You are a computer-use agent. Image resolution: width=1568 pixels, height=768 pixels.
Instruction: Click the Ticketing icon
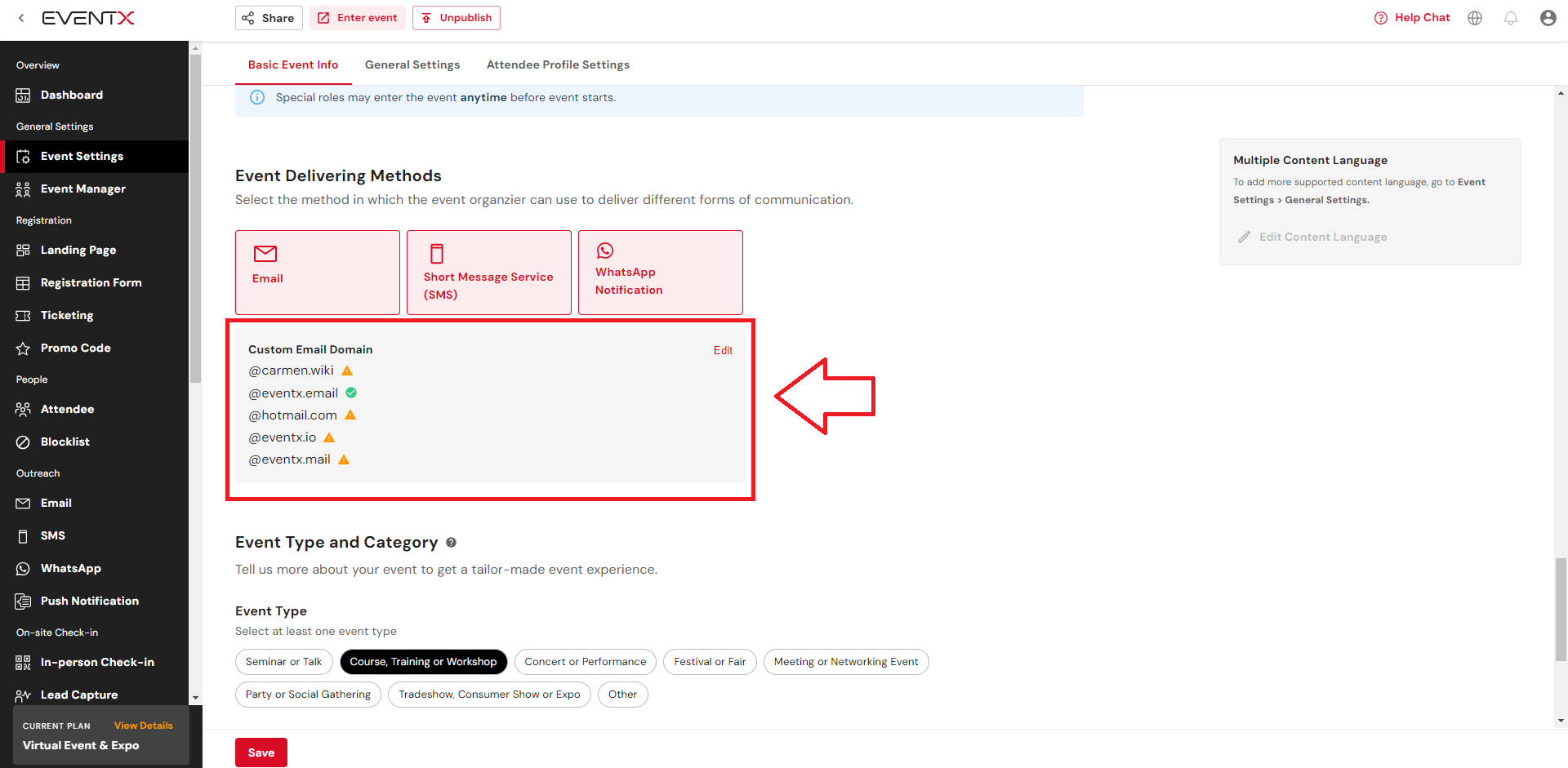coord(23,316)
